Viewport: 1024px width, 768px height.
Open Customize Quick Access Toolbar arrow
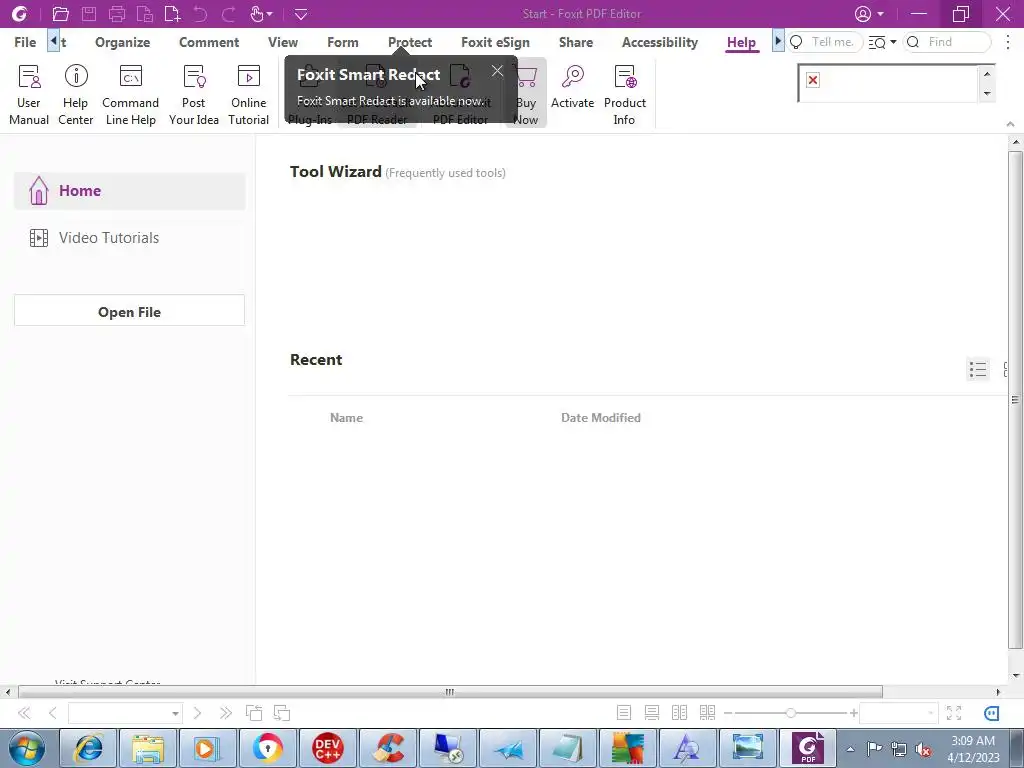[x=301, y=14]
